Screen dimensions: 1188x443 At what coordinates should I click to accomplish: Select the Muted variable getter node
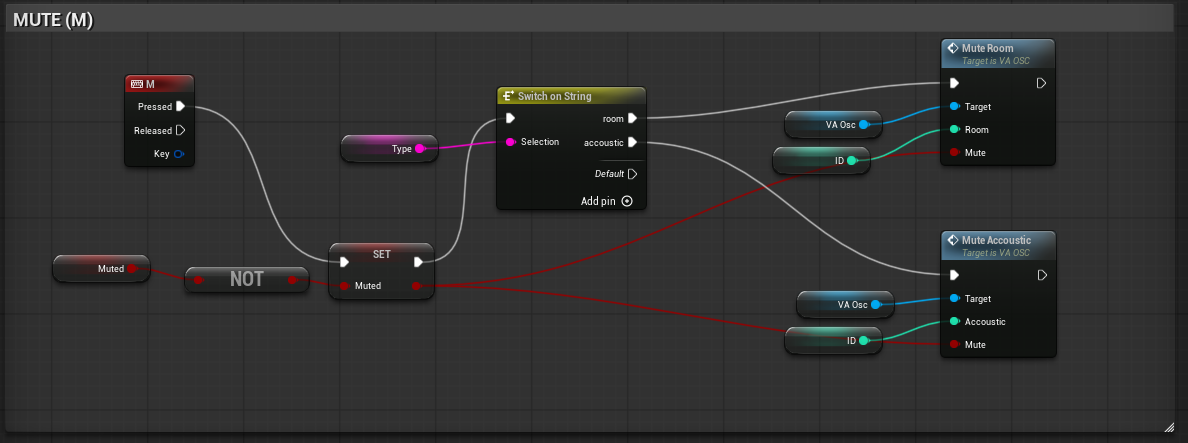coord(101,268)
